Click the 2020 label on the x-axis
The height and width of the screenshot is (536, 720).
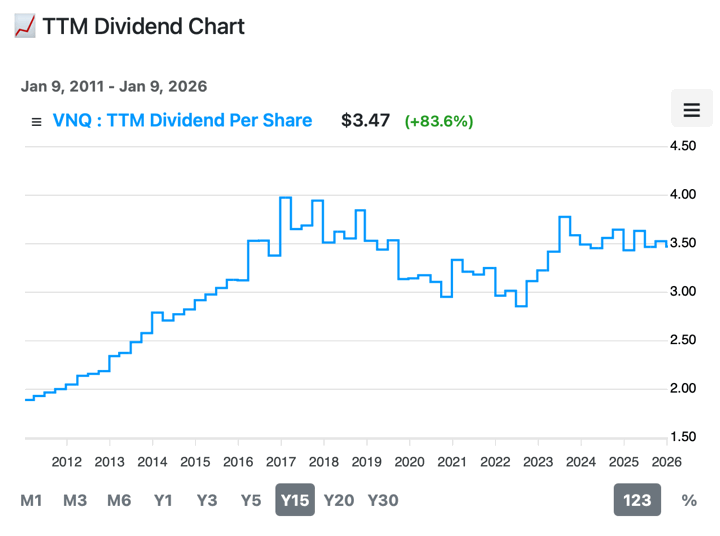[x=409, y=461]
